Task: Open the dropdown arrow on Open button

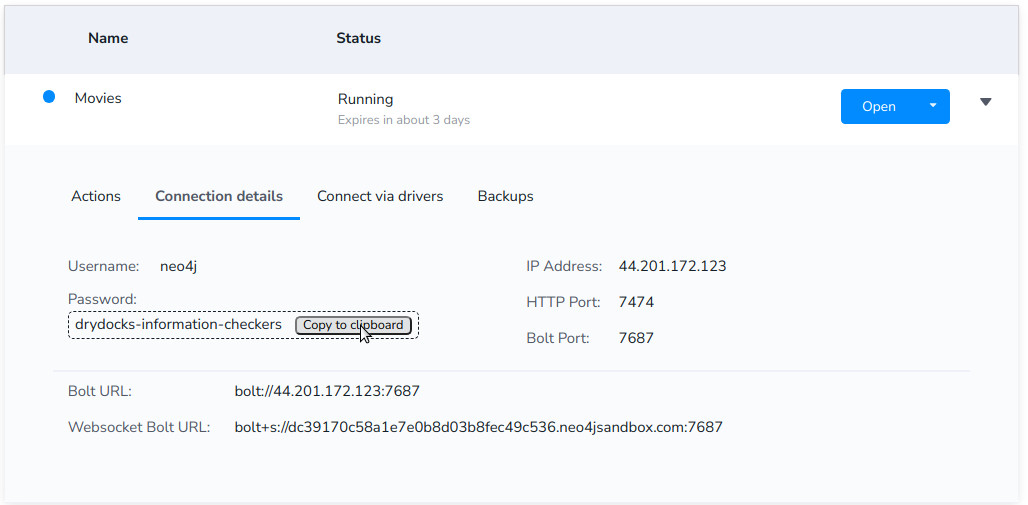Action: 933,106
